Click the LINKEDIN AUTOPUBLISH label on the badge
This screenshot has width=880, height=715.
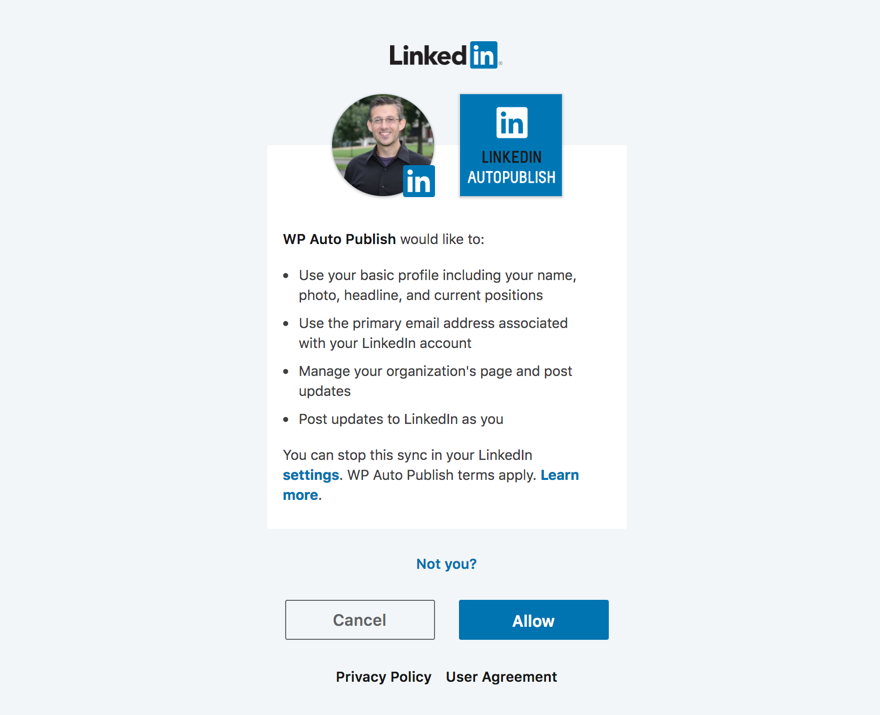[510, 167]
